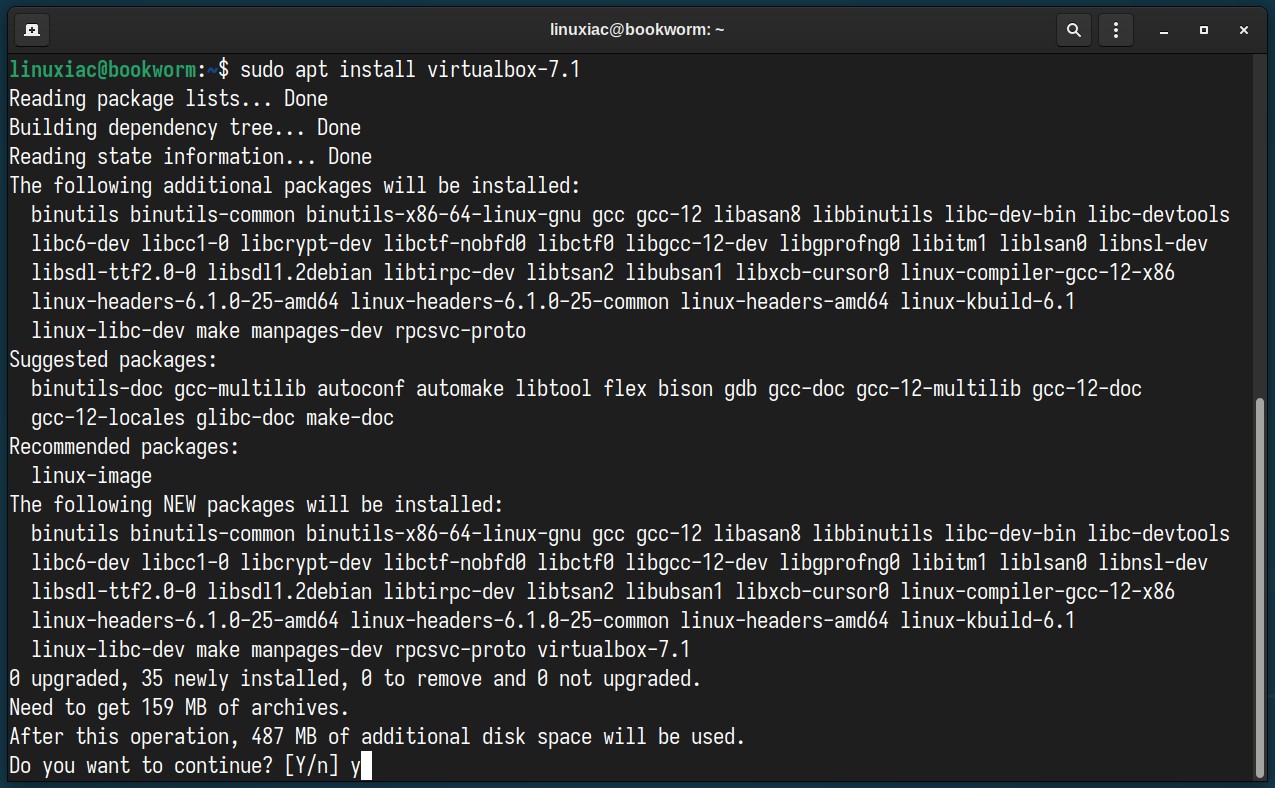Viewport: 1275px width, 788px height.
Task: Click the linuxiac@bookworm window title
Action: tap(637, 30)
